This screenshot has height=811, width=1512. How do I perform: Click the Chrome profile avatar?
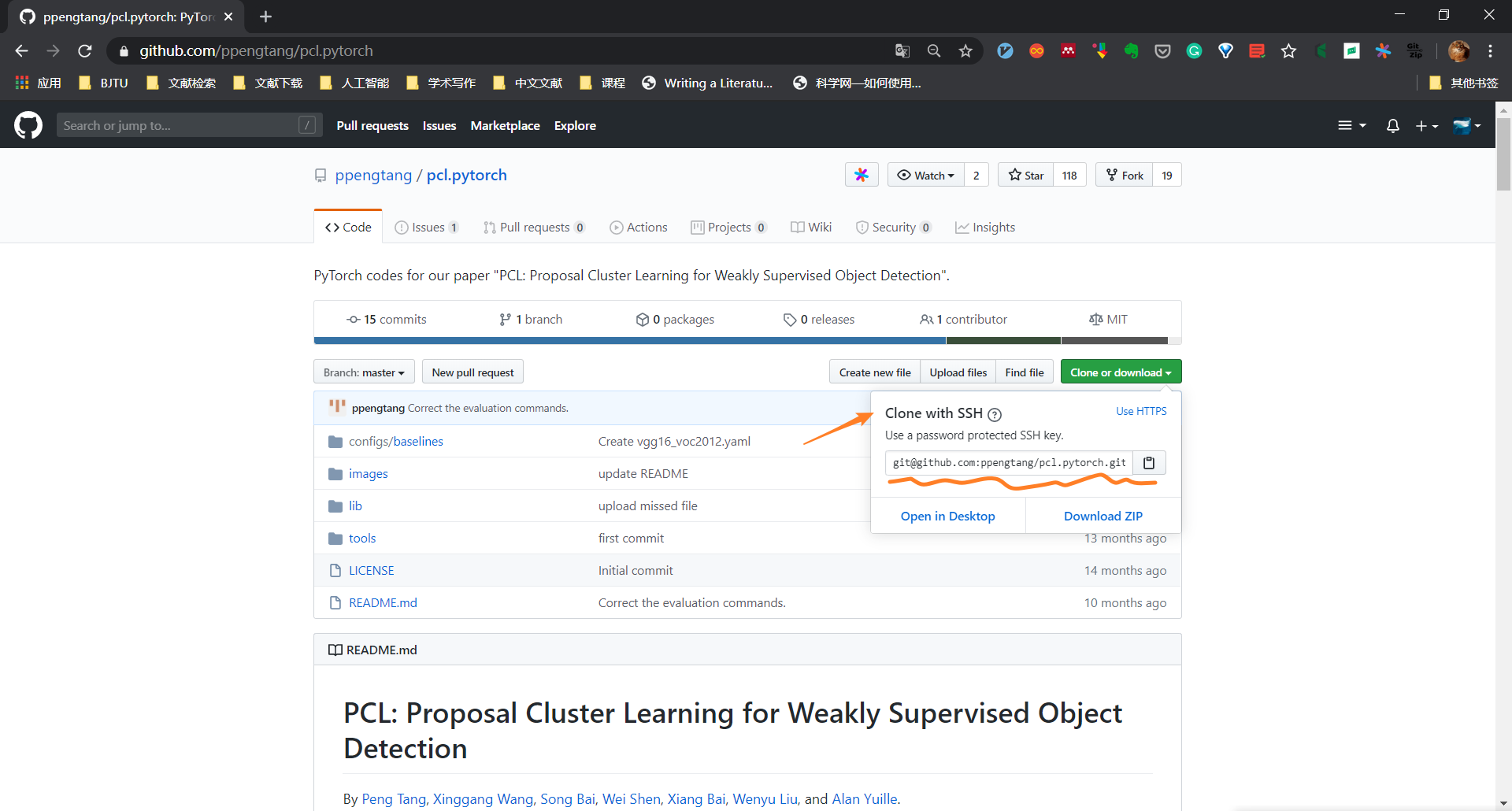1458,51
